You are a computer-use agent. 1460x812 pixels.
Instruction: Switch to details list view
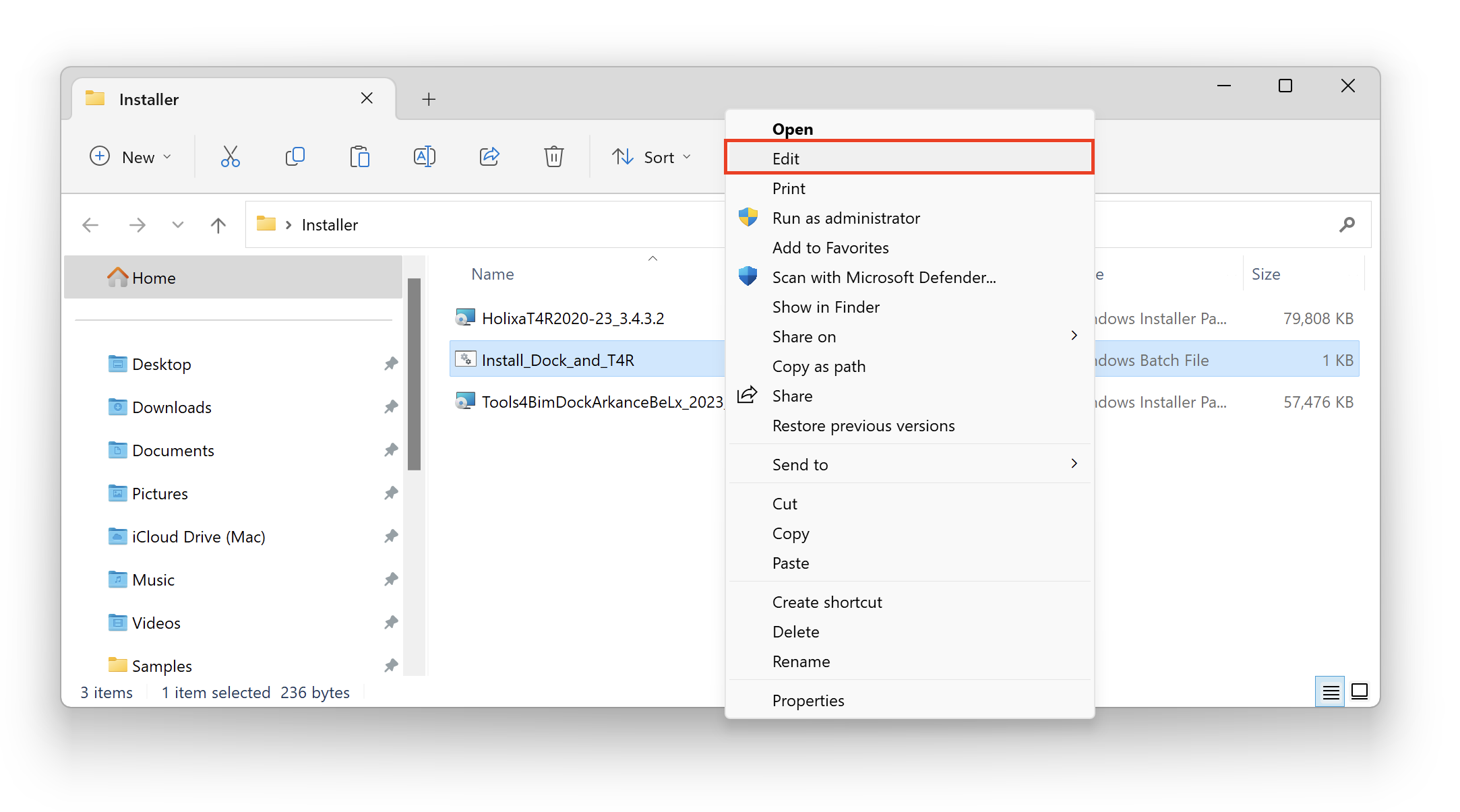tap(1330, 692)
